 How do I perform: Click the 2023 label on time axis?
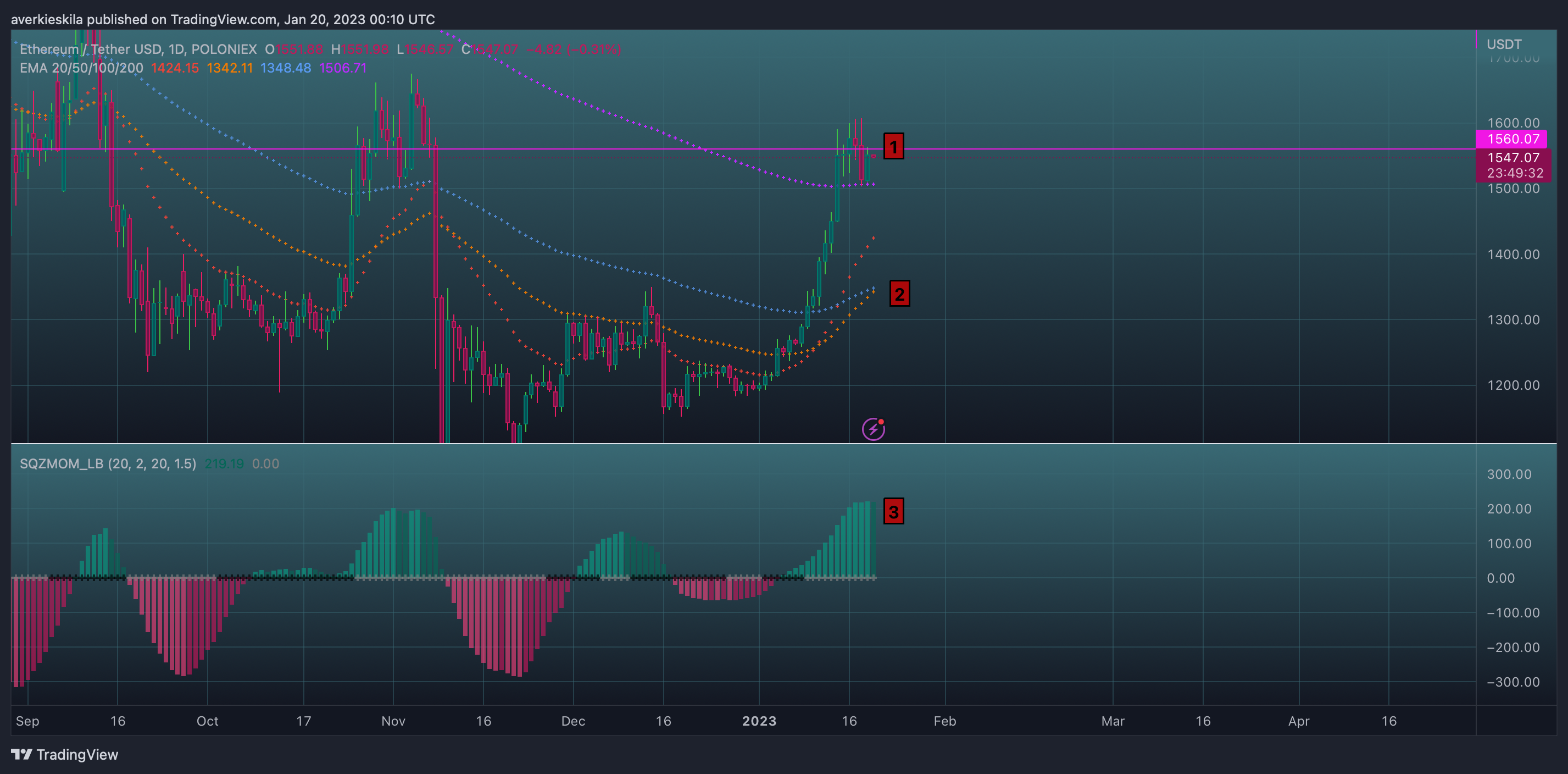click(759, 721)
